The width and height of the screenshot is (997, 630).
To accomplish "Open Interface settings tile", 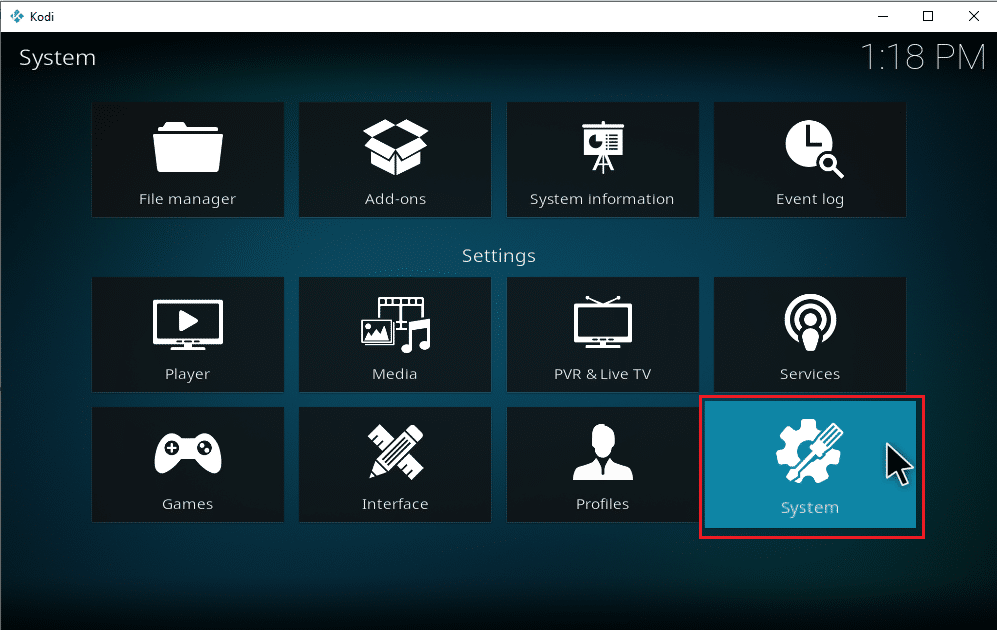I will (x=395, y=465).
